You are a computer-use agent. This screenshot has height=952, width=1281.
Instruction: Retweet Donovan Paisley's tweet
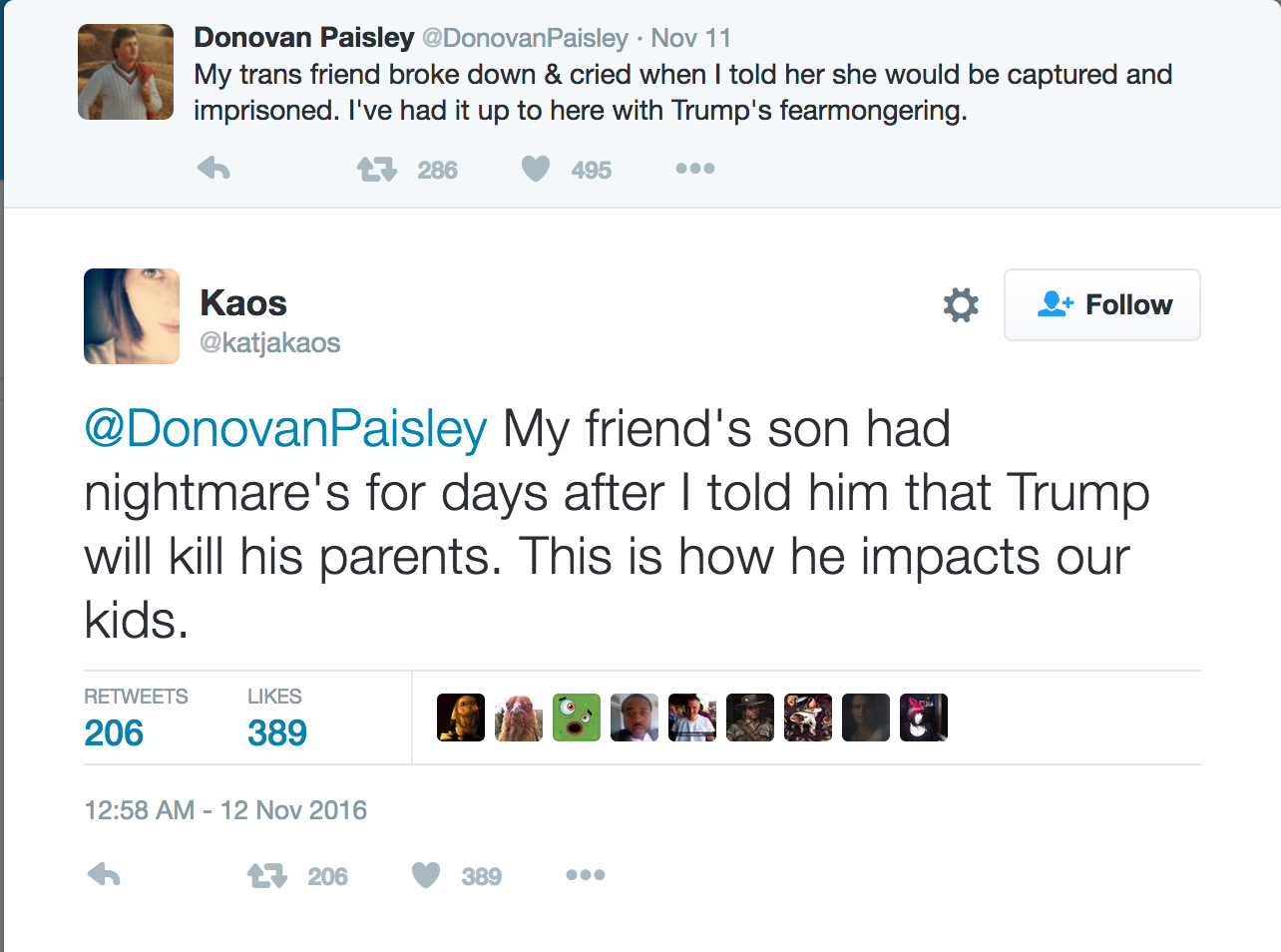377,170
